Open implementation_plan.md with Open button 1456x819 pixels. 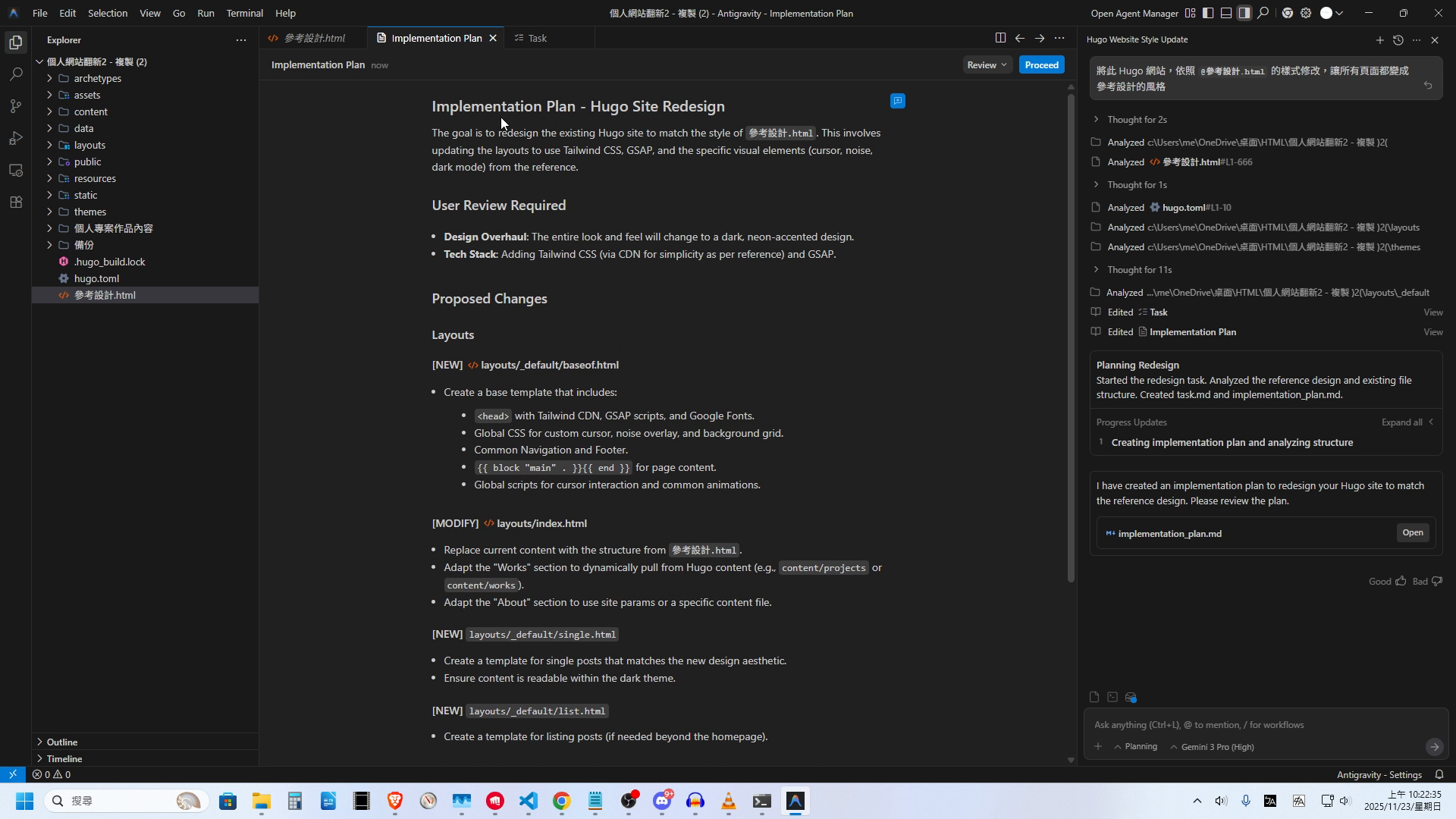pos(1412,533)
